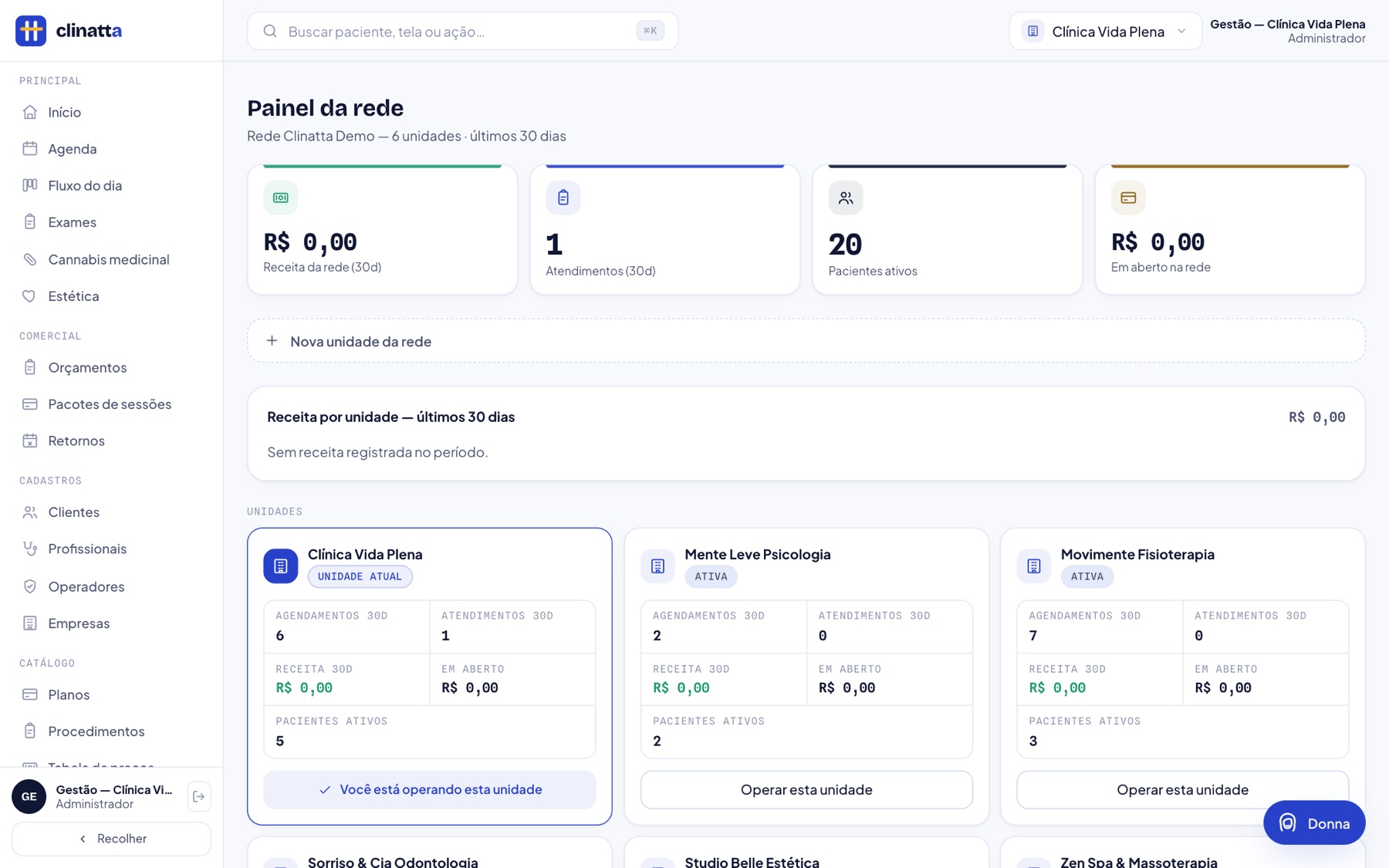
Task: Click the Operadores shield icon
Action: [x=30, y=586]
